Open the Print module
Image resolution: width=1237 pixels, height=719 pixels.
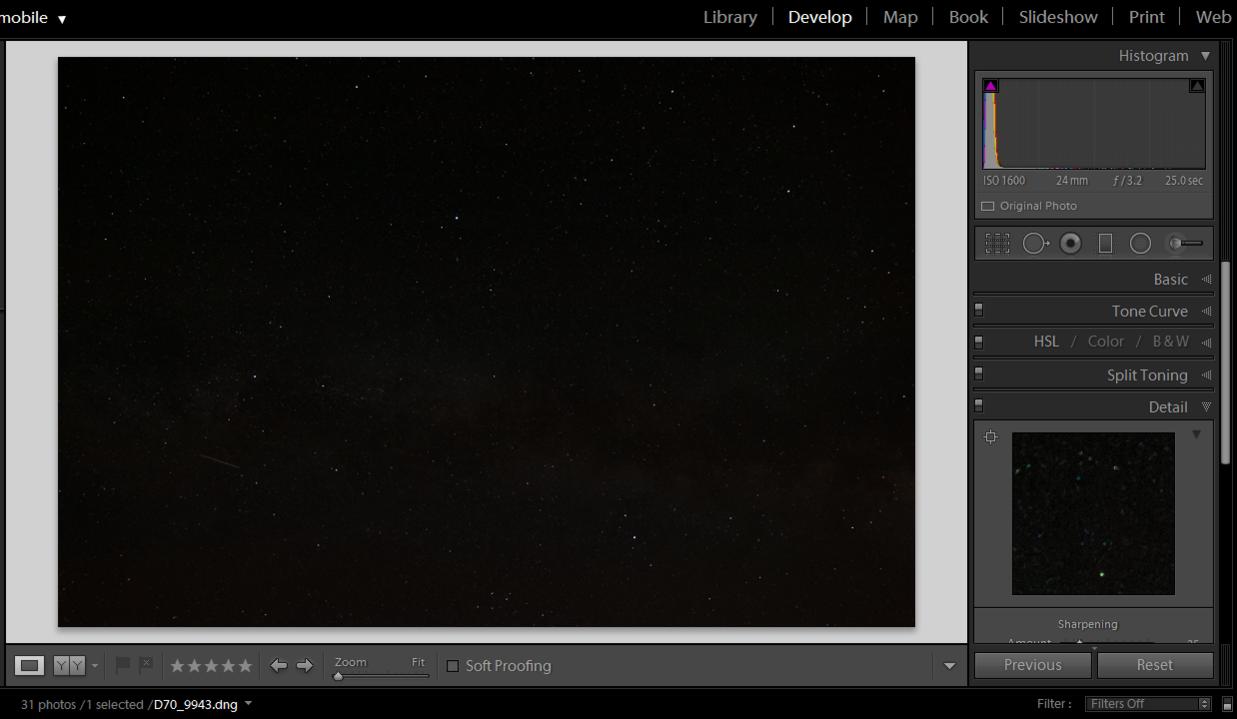click(1146, 17)
